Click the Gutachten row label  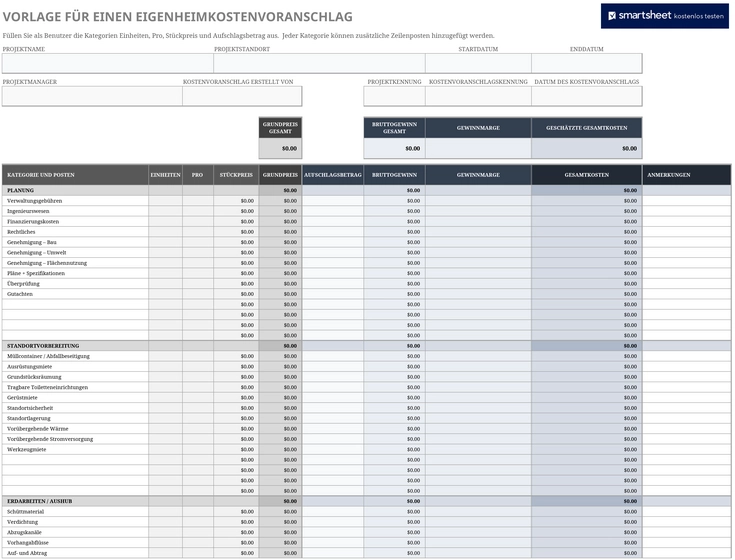pyautogui.click(x=20, y=294)
